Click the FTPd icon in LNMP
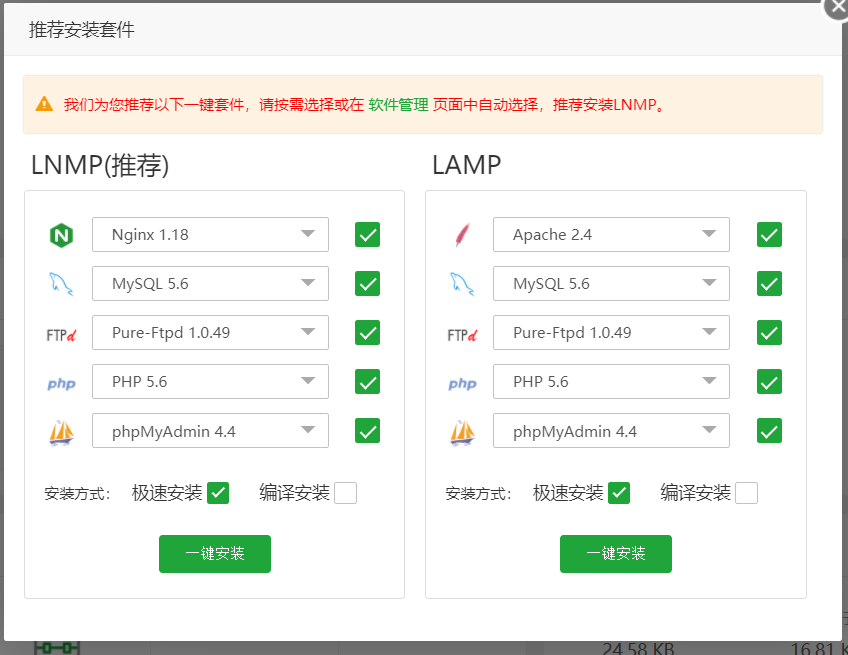The image size is (848, 655). coord(61,335)
